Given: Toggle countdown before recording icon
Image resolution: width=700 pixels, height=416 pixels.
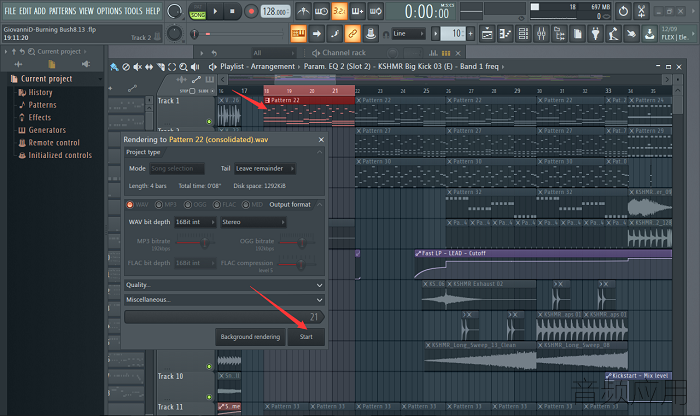Looking at the screenshot, I should (x=339, y=11).
